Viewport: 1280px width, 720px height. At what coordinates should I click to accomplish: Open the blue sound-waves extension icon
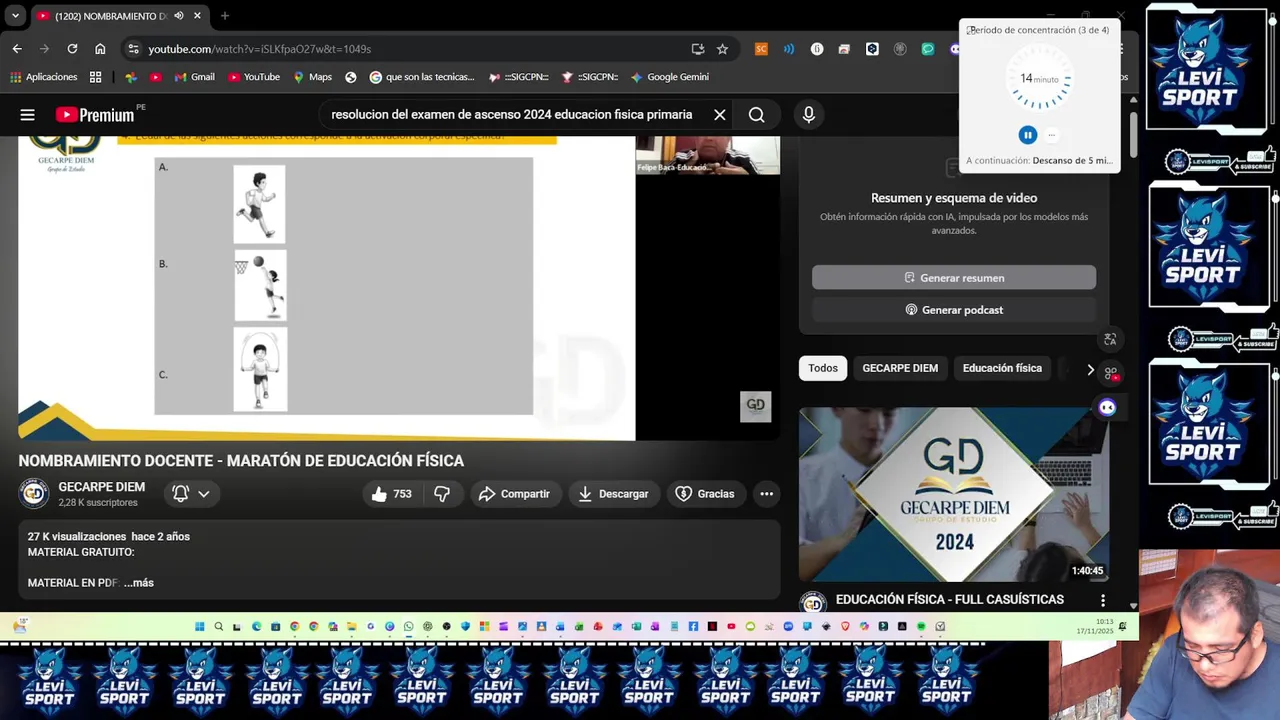click(789, 49)
